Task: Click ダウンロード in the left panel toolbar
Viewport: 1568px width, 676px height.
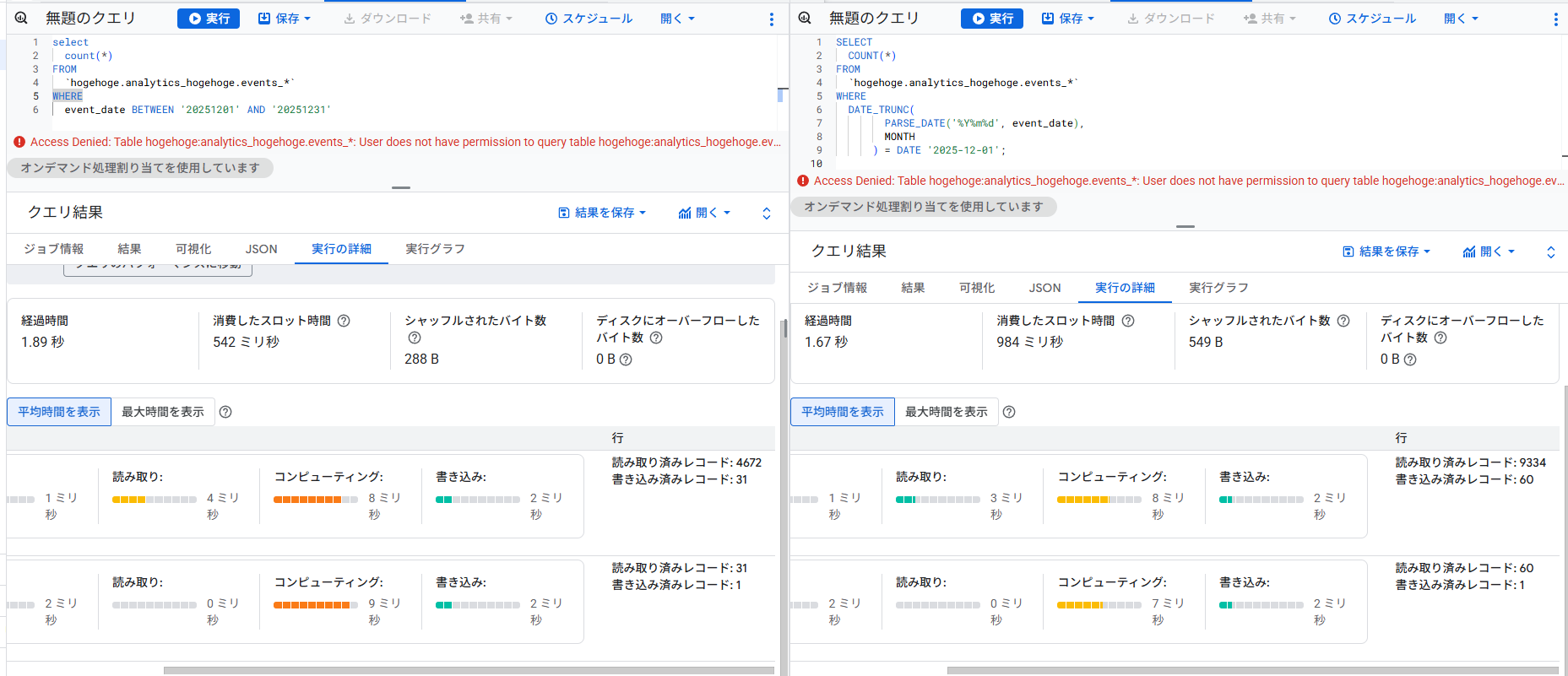Action: 388,19
